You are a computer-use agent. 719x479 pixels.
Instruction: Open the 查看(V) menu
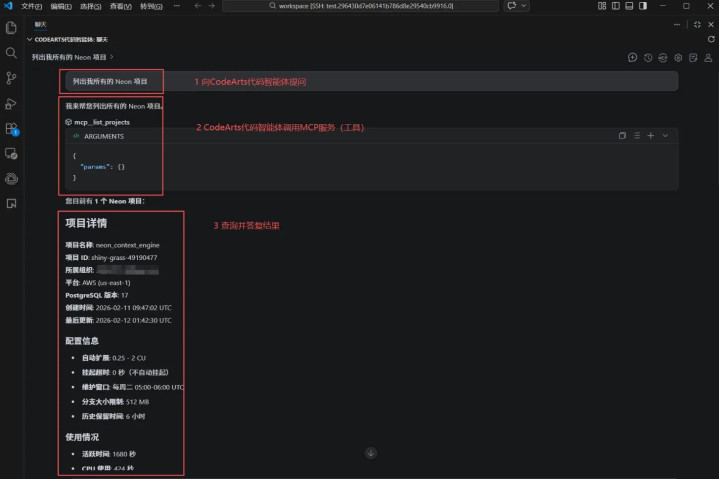pyautogui.click(x=120, y=6)
